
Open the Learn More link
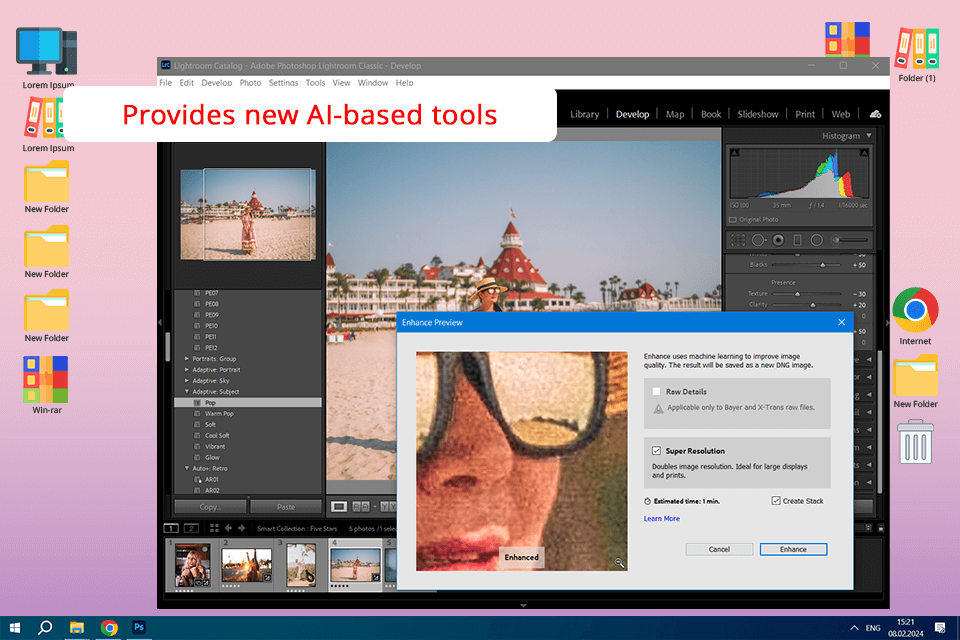pos(661,519)
